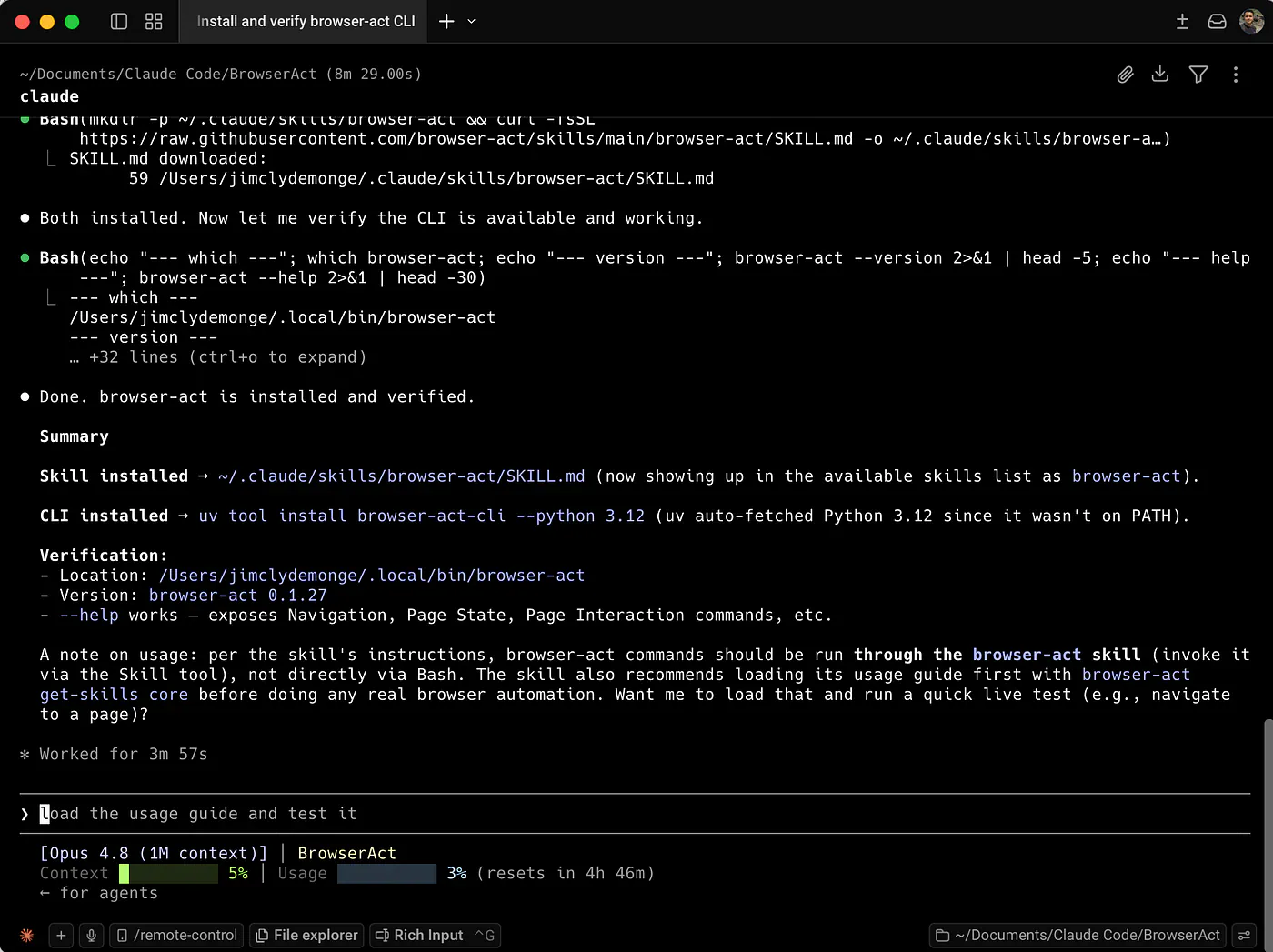This screenshot has height=952, width=1273.
Task: Click the orange Claude starburst icon
Action: (x=27, y=936)
